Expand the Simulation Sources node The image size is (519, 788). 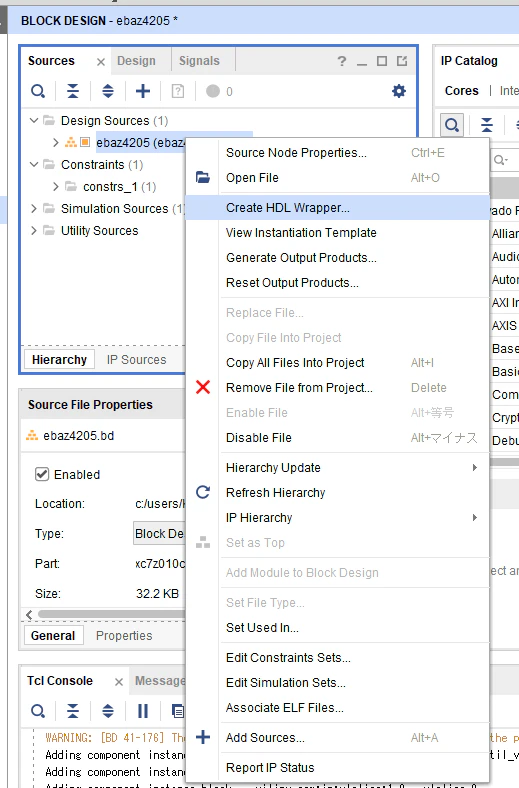click(34, 209)
